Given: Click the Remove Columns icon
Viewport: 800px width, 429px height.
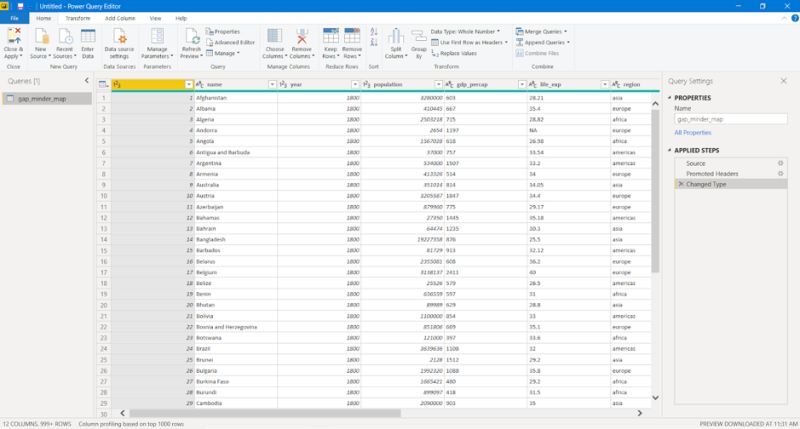Looking at the screenshot, I should (302, 36).
